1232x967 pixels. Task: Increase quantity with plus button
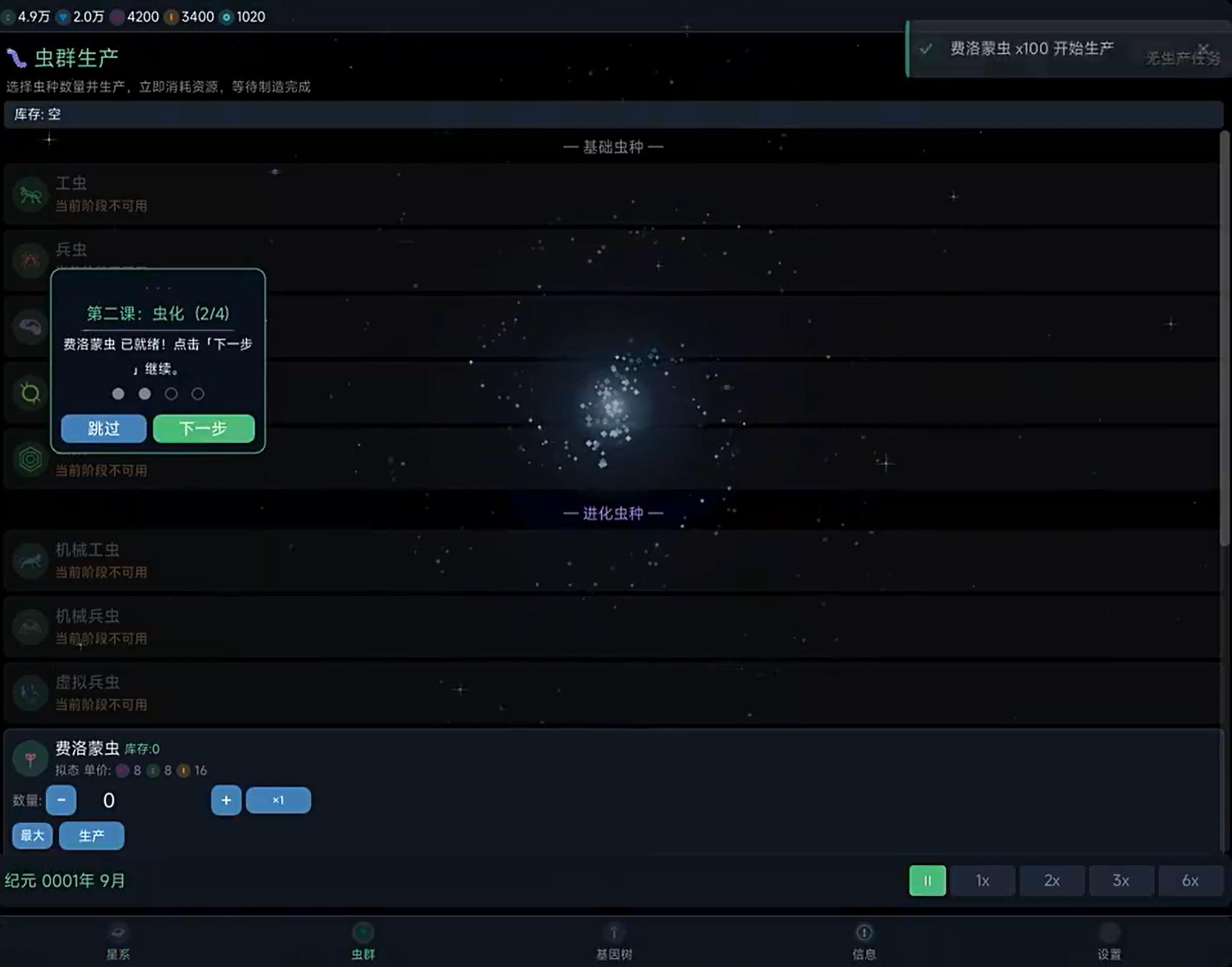point(226,800)
